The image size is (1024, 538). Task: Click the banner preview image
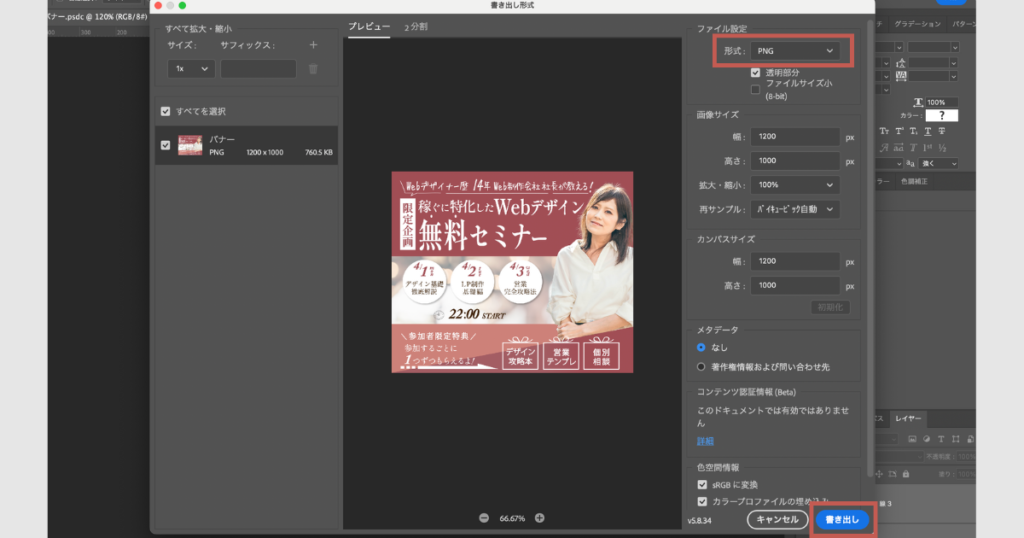tap(512, 272)
